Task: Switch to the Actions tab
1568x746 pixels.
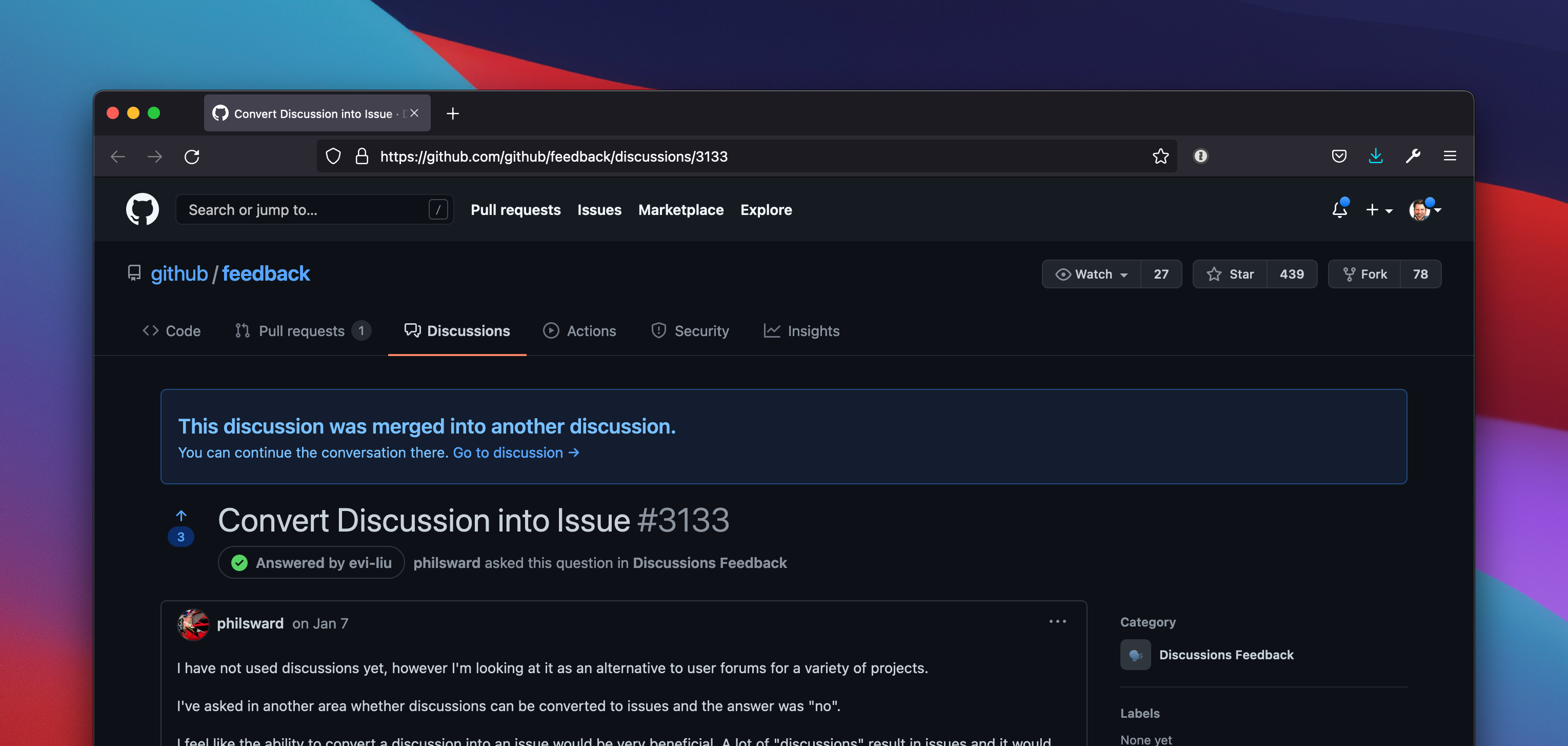Action: click(579, 331)
